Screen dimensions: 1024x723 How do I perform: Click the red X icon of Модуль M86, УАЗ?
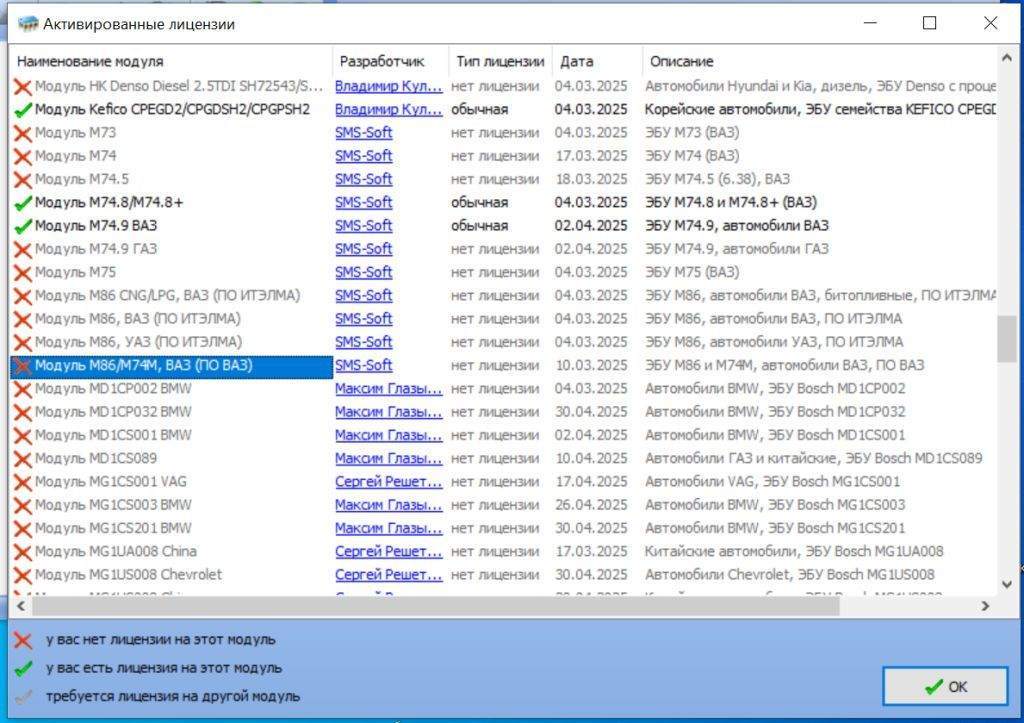[x=23, y=343]
